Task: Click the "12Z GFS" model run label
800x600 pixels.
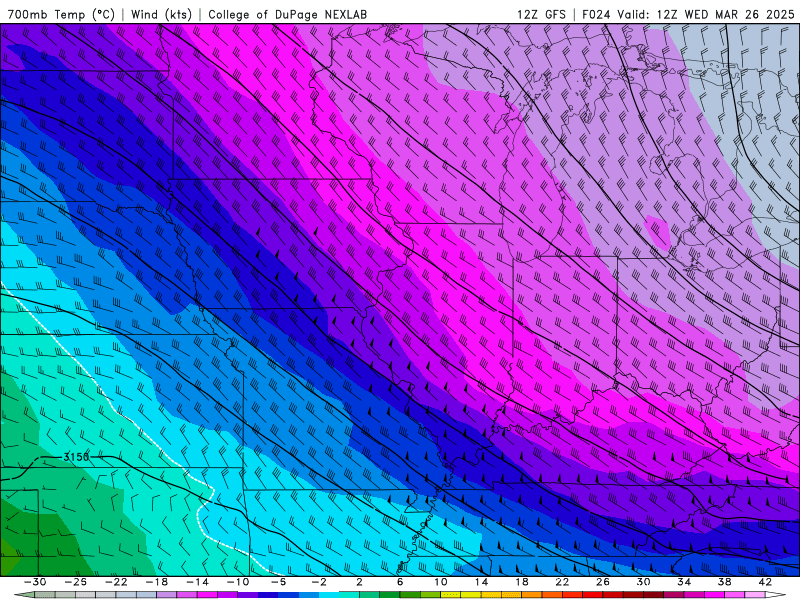Action: 541,14
